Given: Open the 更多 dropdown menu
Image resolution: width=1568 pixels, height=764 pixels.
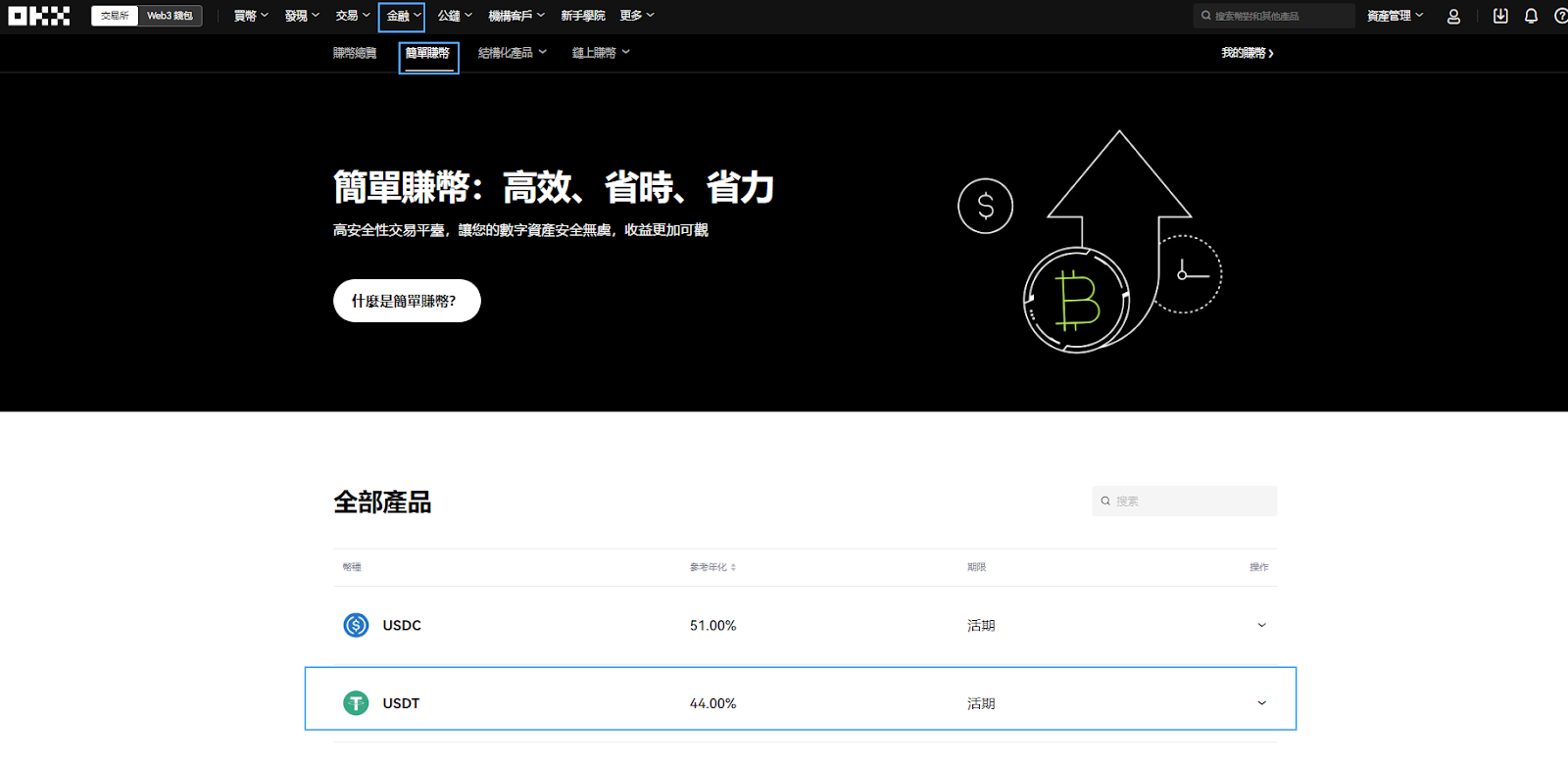Looking at the screenshot, I should coord(637,16).
